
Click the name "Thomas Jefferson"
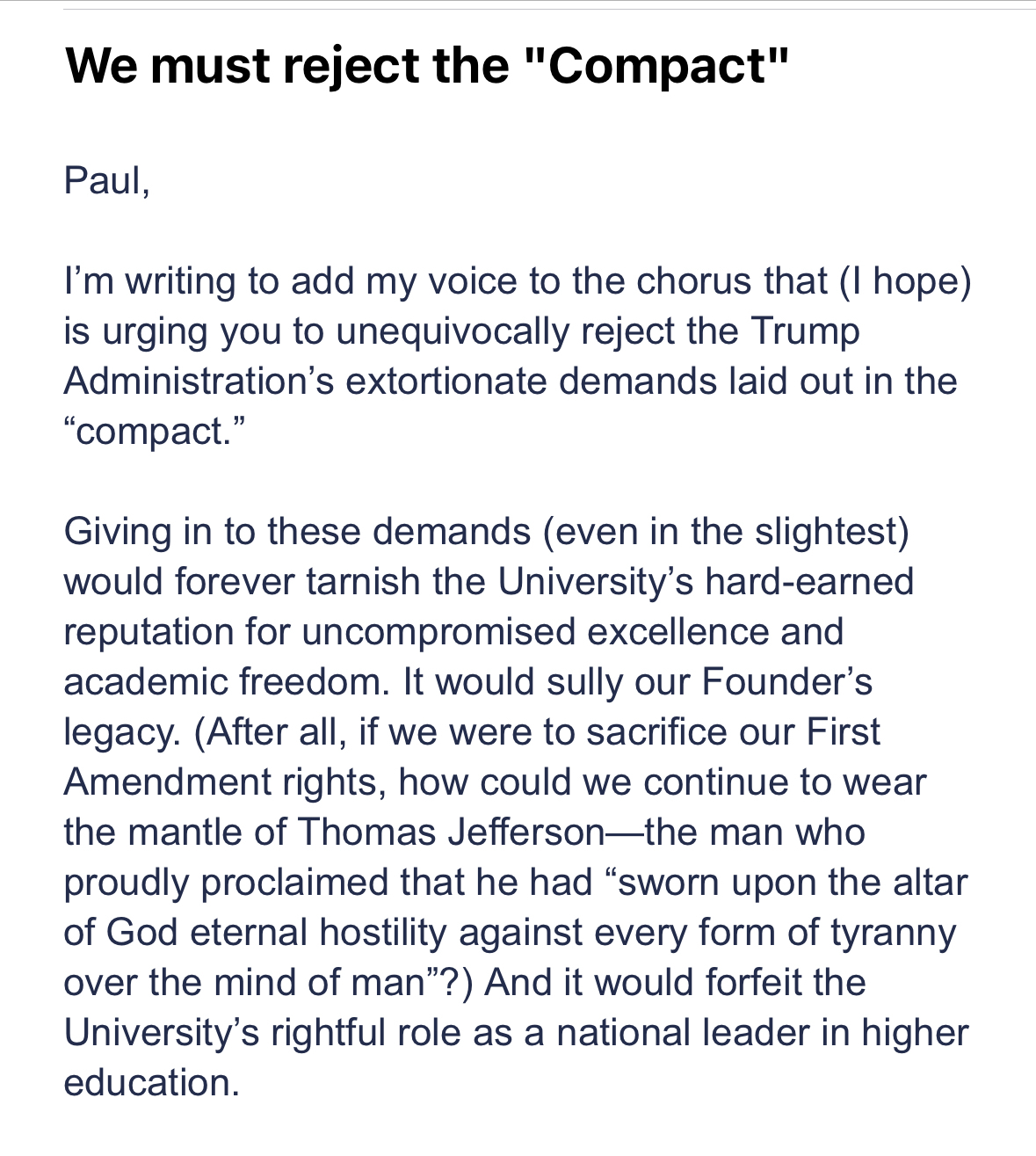pos(450,832)
